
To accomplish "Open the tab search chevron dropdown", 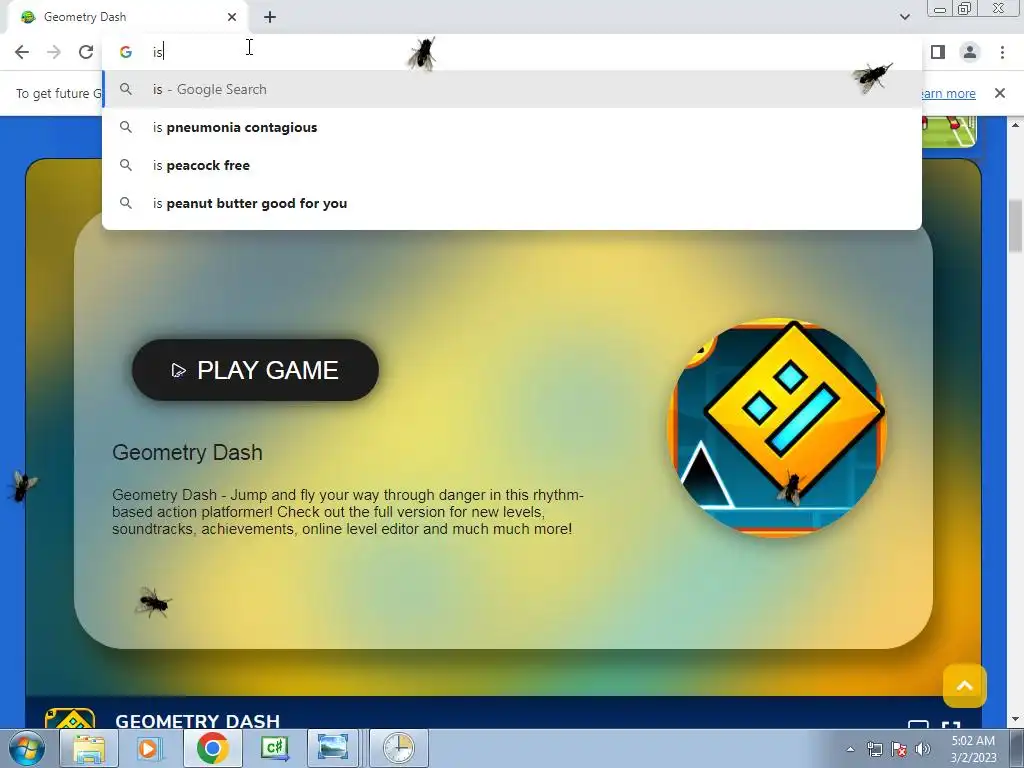I will coord(904,17).
